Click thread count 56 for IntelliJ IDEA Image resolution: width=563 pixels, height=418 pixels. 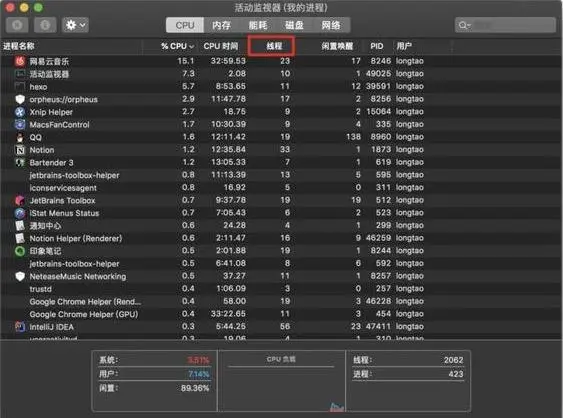285,326
